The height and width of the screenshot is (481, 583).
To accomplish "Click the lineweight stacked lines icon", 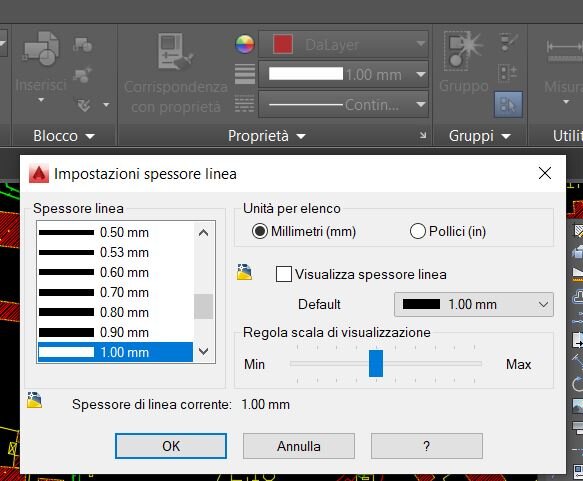I will (245, 74).
